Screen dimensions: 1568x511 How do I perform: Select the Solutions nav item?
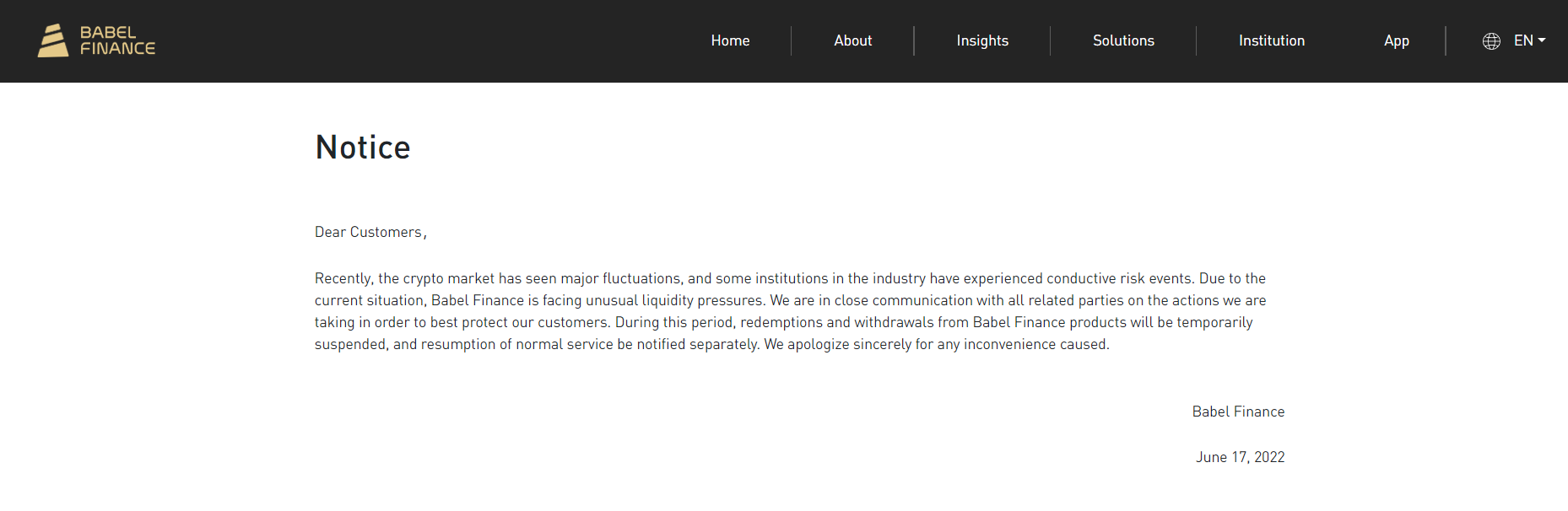[x=1123, y=40]
